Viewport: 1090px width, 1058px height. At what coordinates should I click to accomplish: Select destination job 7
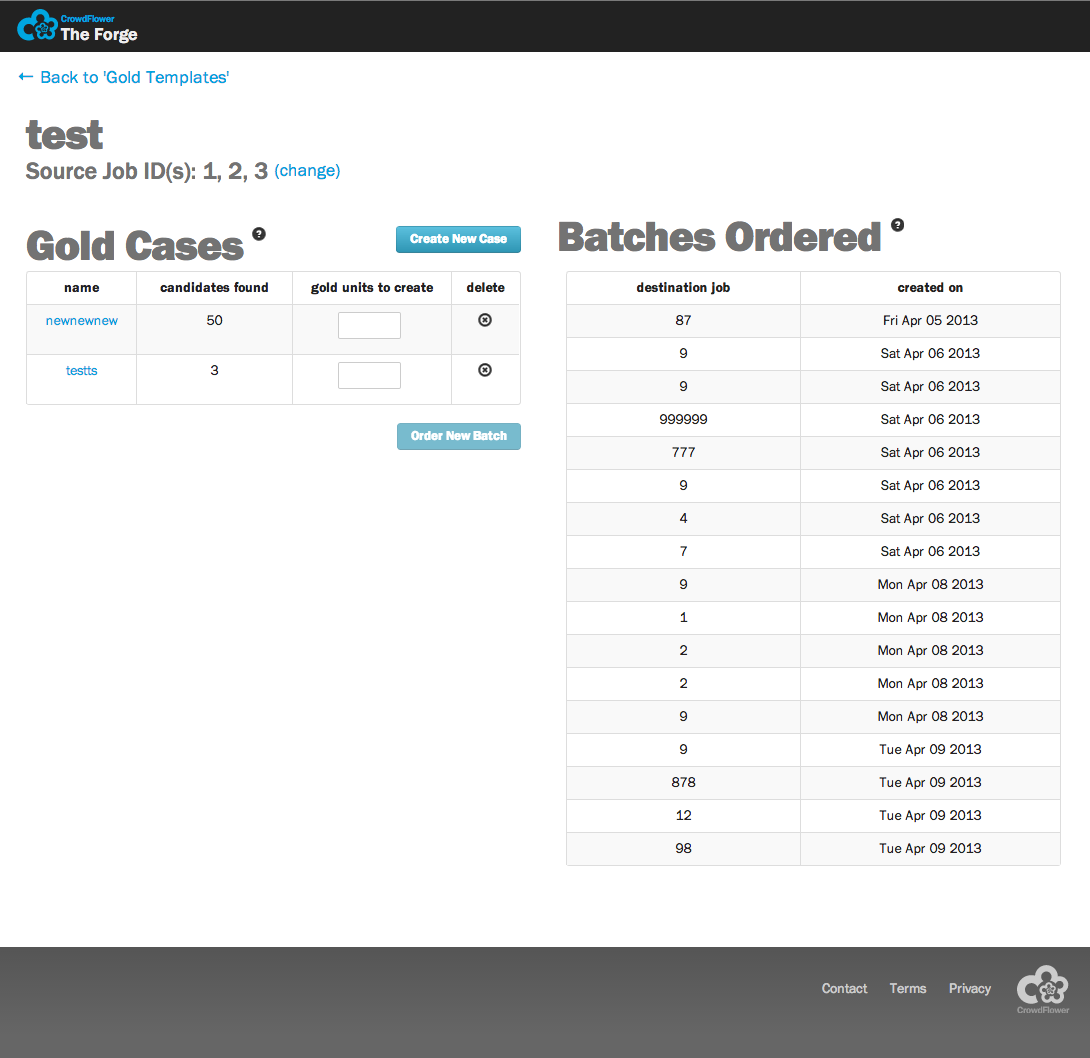[x=683, y=551]
